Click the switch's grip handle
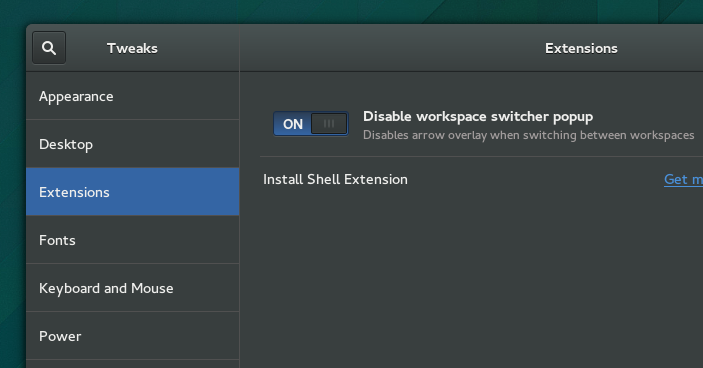 click(x=329, y=124)
